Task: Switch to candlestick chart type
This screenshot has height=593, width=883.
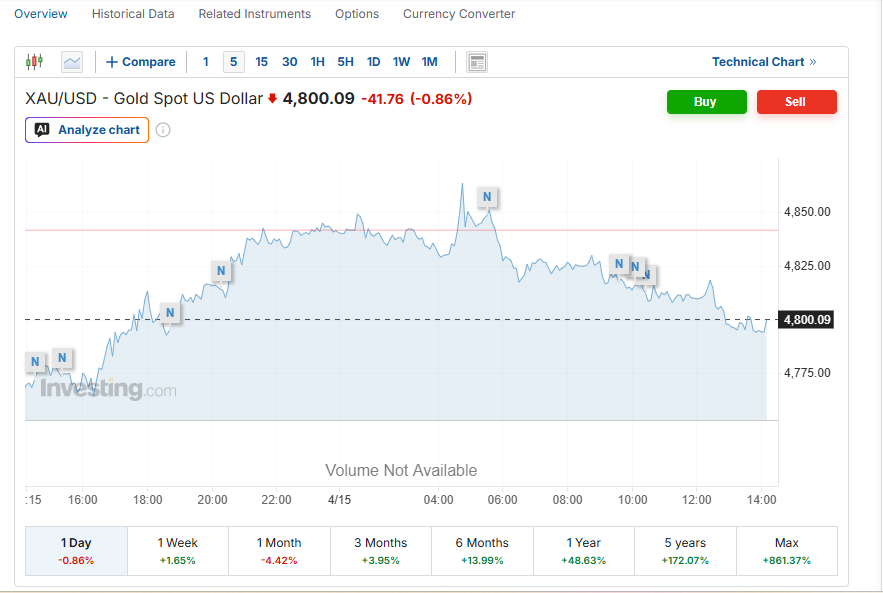Action: [35, 62]
